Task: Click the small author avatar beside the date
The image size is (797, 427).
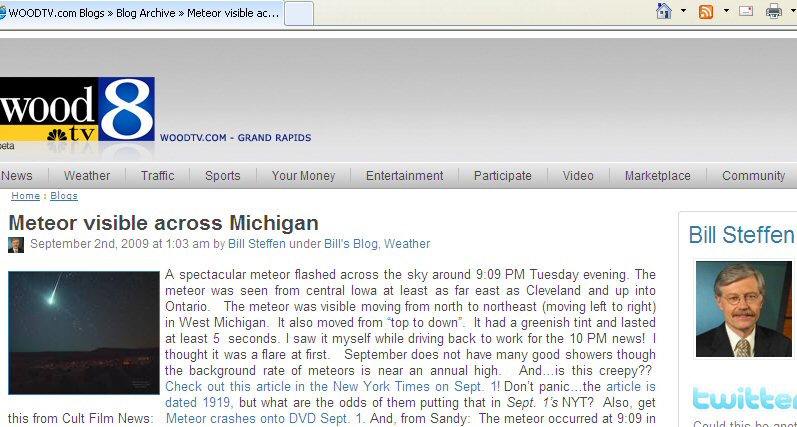Action: point(16,244)
